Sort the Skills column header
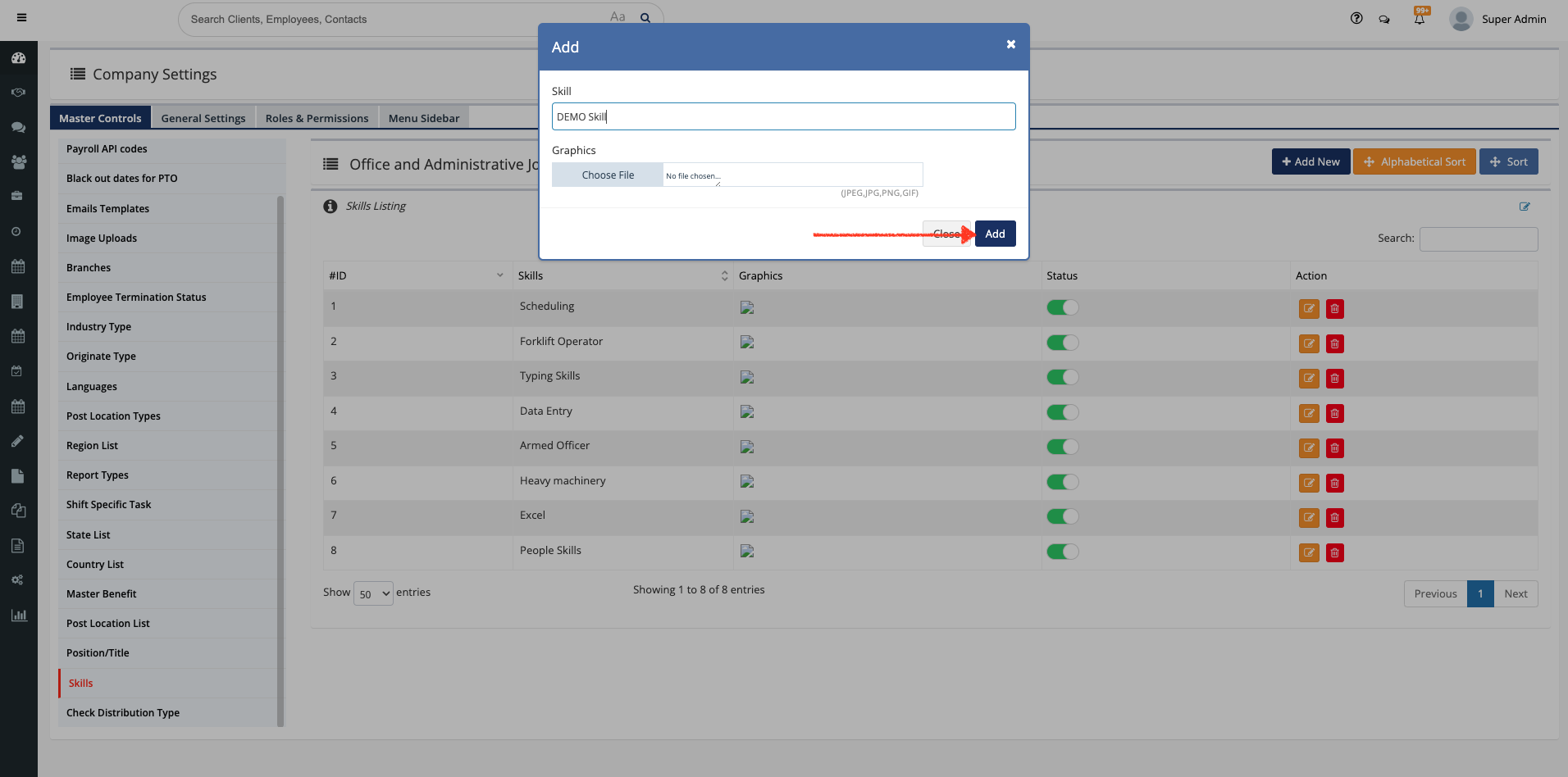Viewport: 1568px width, 777px height. [724, 275]
